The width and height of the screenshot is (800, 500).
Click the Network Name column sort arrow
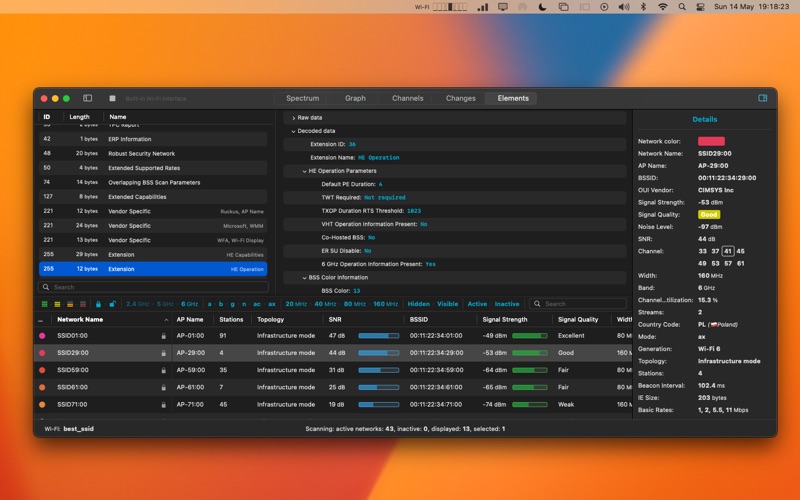coord(166,320)
